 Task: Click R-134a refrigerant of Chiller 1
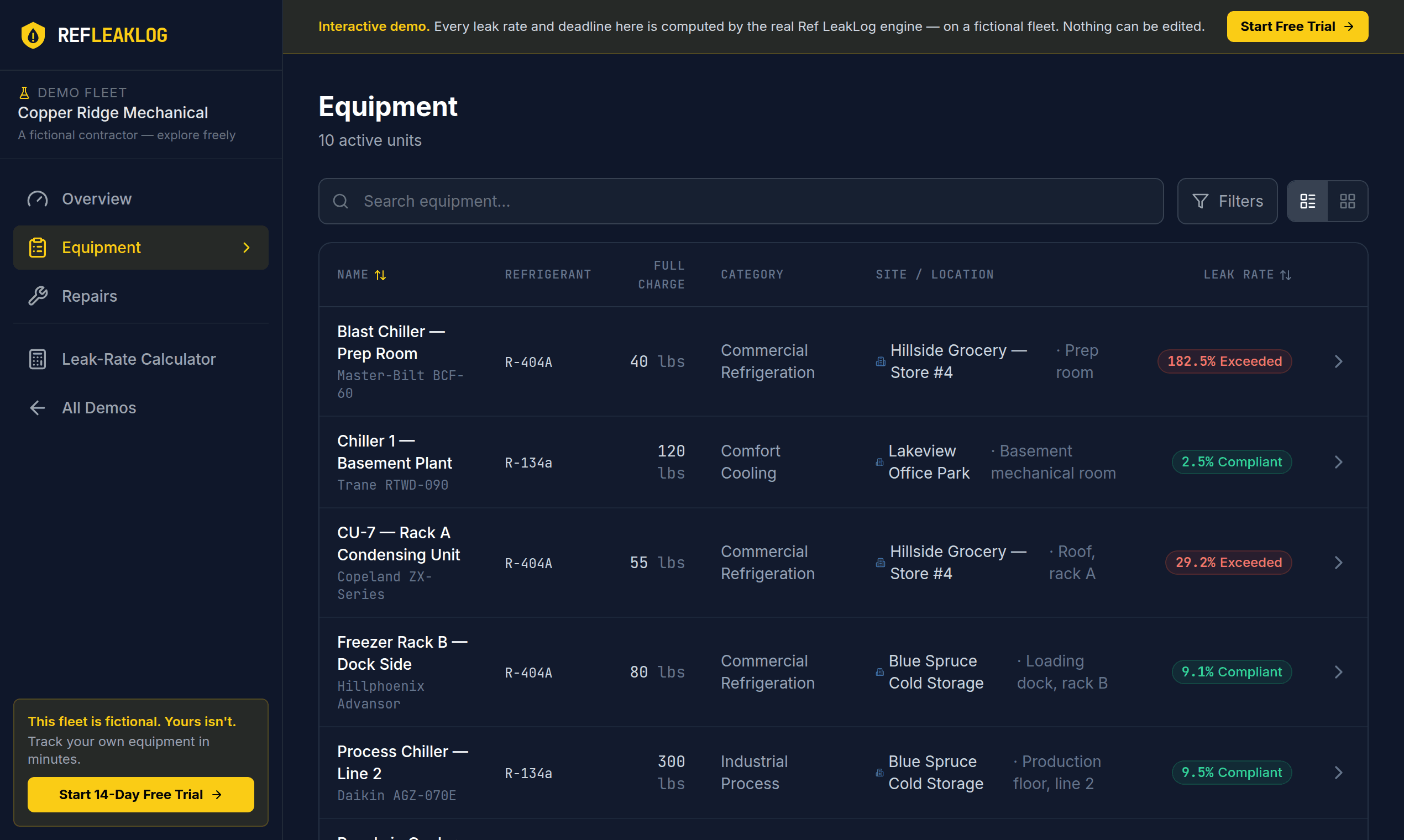(x=528, y=463)
